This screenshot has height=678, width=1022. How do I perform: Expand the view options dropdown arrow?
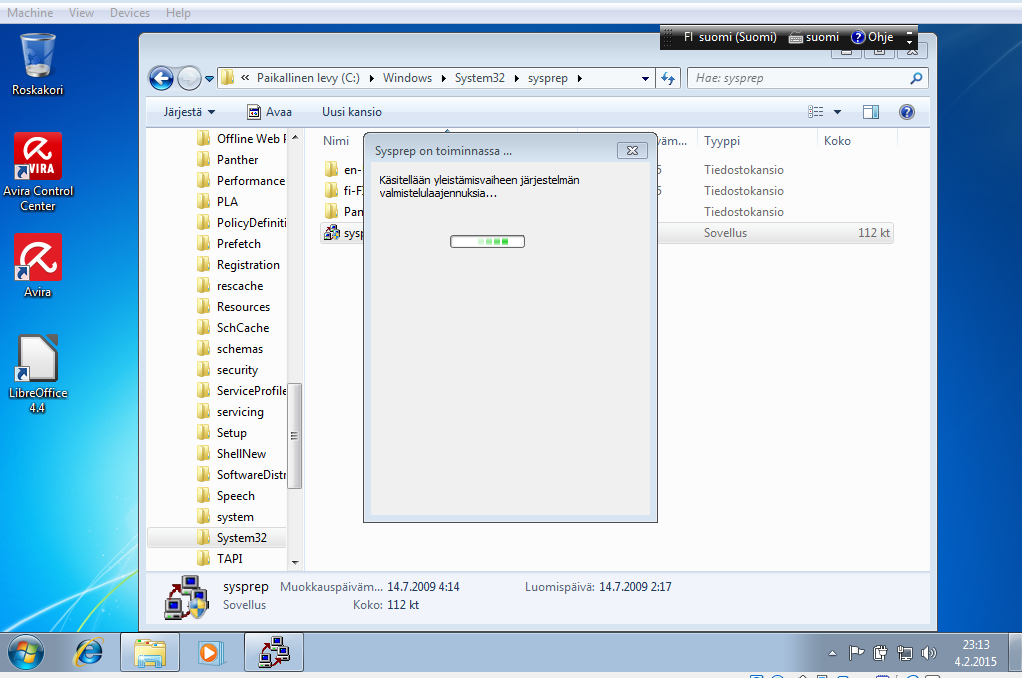[x=837, y=112]
